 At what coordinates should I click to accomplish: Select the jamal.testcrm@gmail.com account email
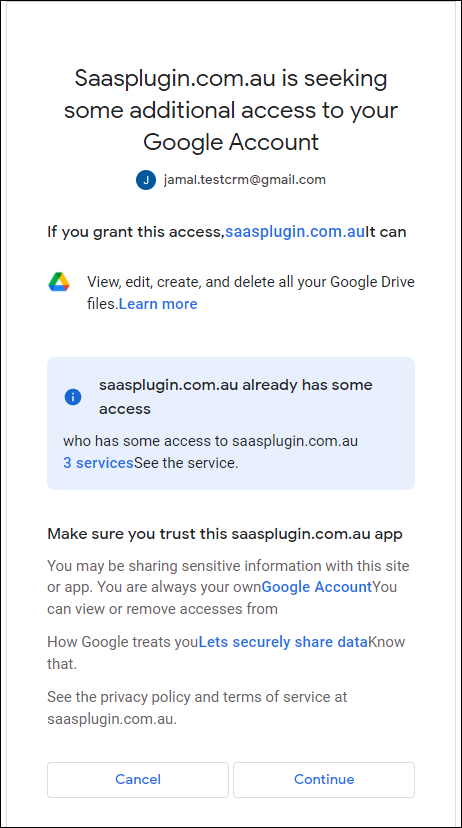(244, 180)
